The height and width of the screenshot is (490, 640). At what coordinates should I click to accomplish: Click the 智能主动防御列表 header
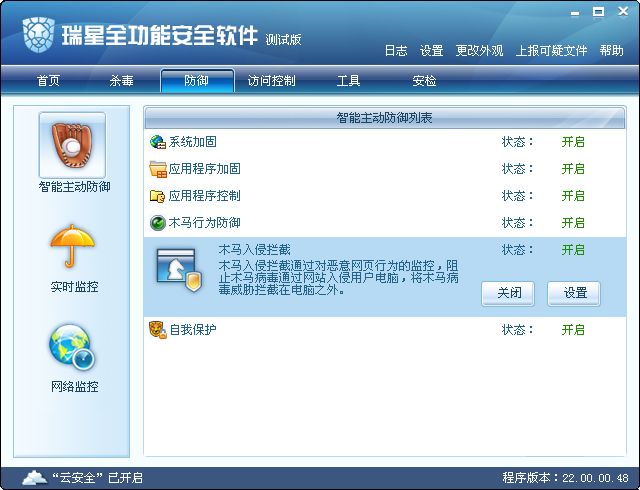pyautogui.click(x=384, y=118)
